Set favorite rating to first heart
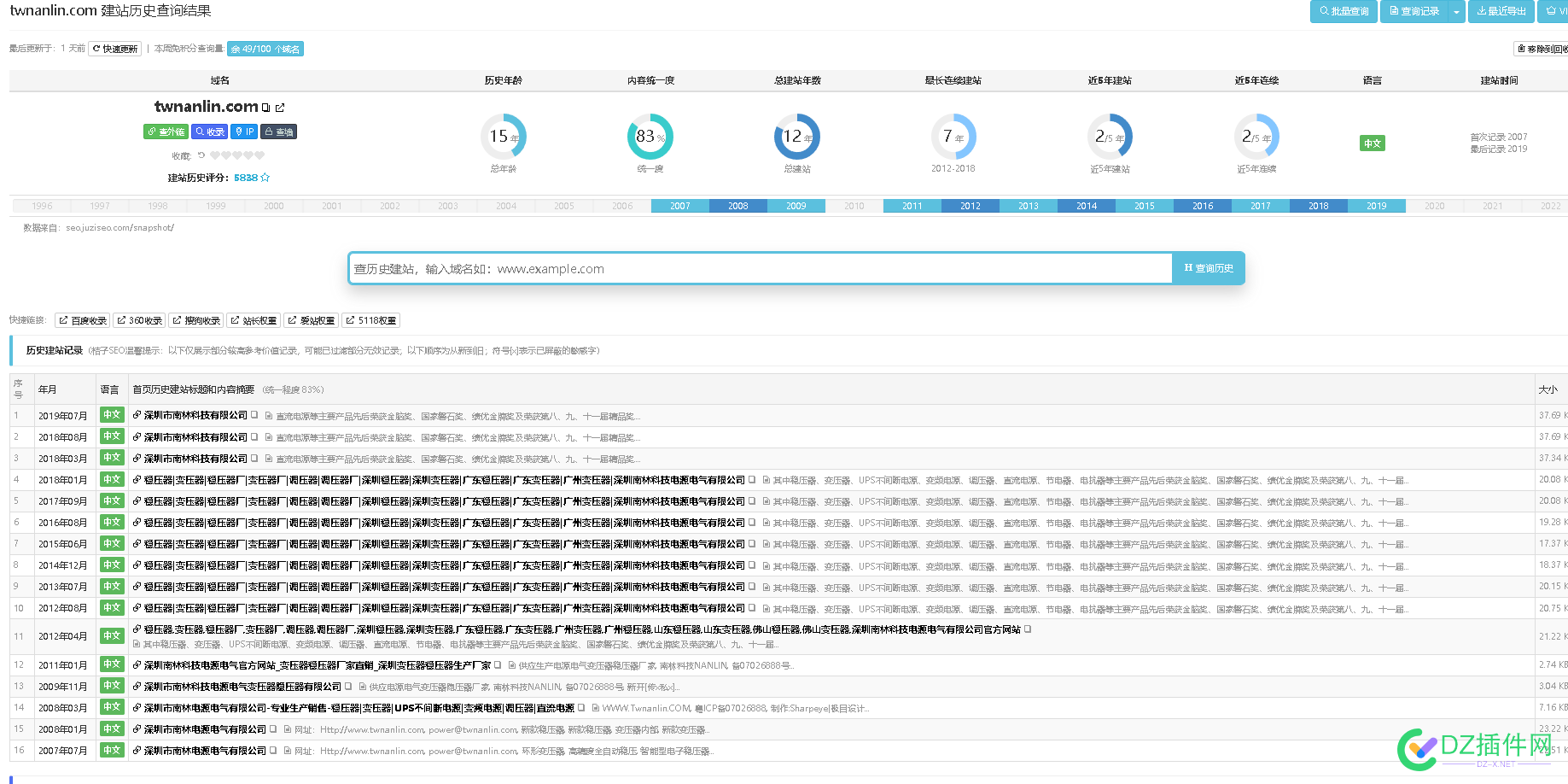1568x784 pixels. click(x=215, y=155)
